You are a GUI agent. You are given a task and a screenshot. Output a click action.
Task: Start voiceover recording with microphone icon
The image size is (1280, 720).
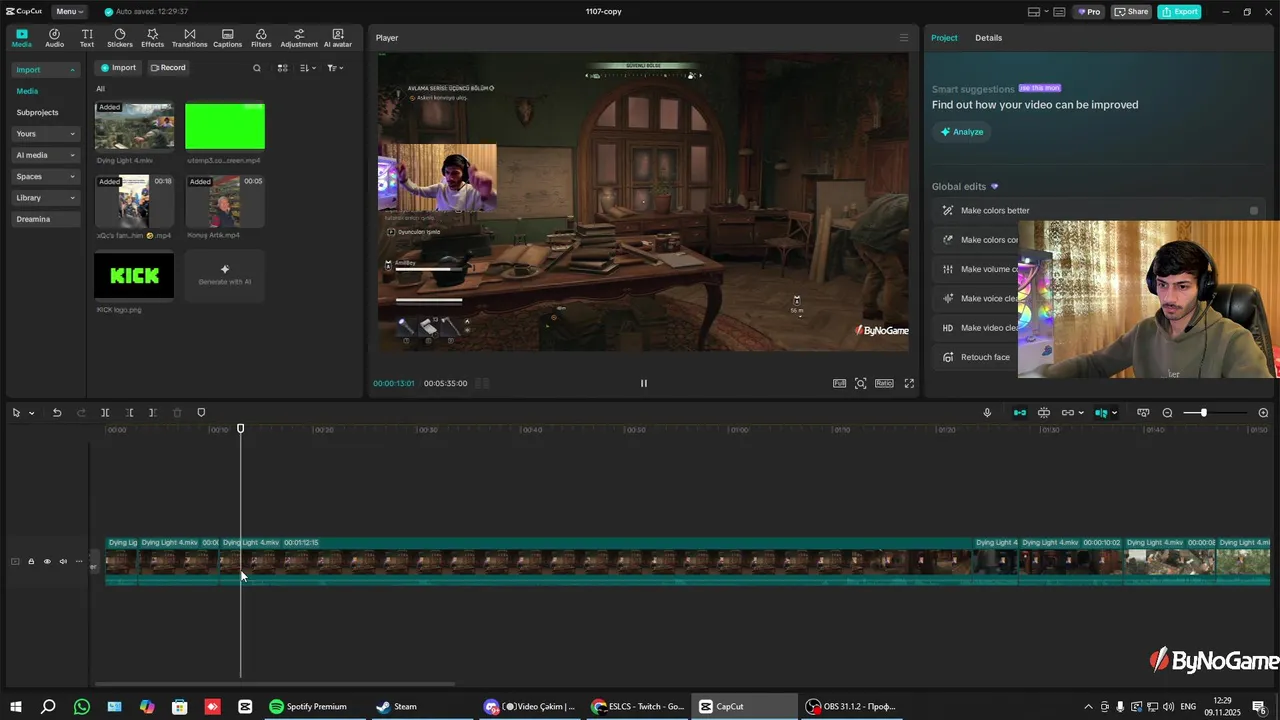[987, 413]
